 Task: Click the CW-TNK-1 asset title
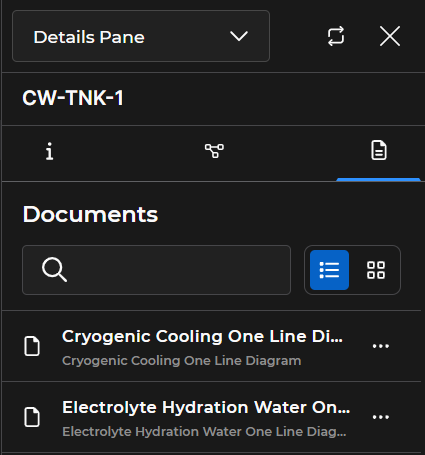click(73, 98)
